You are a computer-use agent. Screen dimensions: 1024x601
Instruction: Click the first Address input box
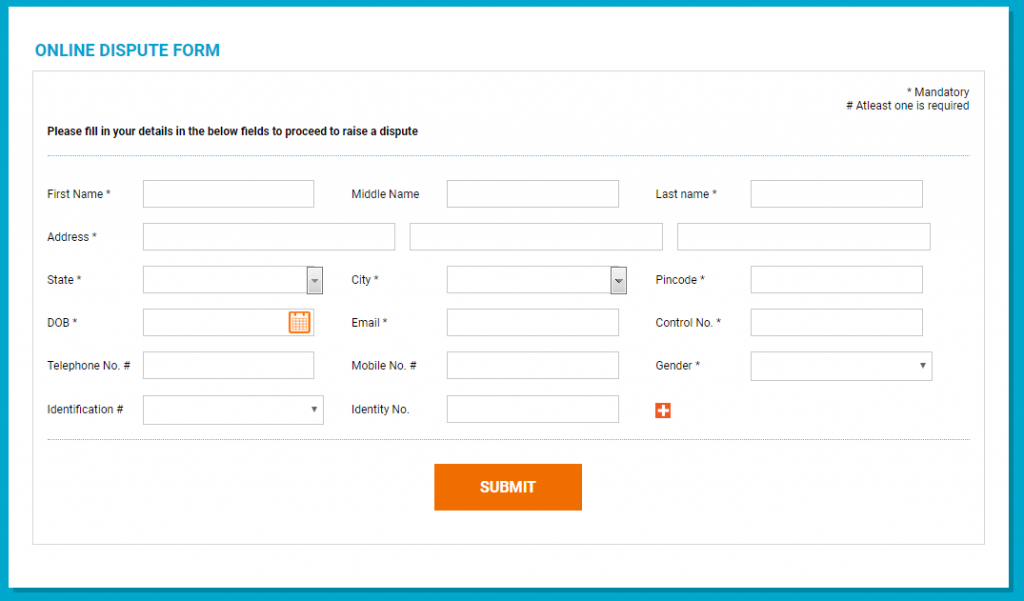pos(268,236)
